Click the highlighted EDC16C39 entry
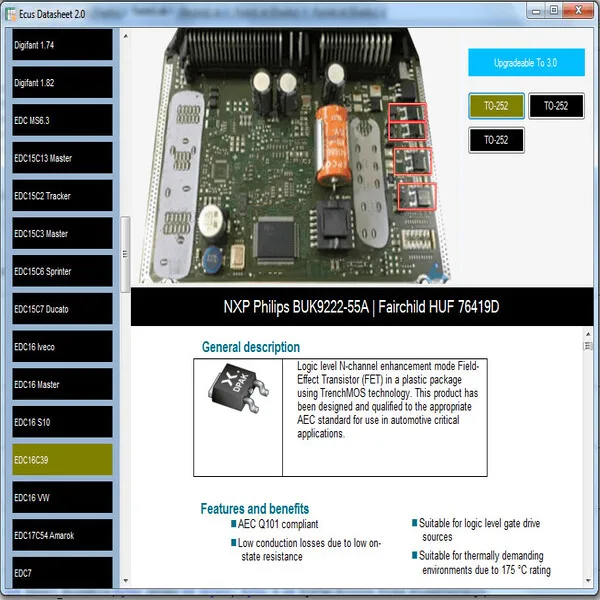 [62, 460]
